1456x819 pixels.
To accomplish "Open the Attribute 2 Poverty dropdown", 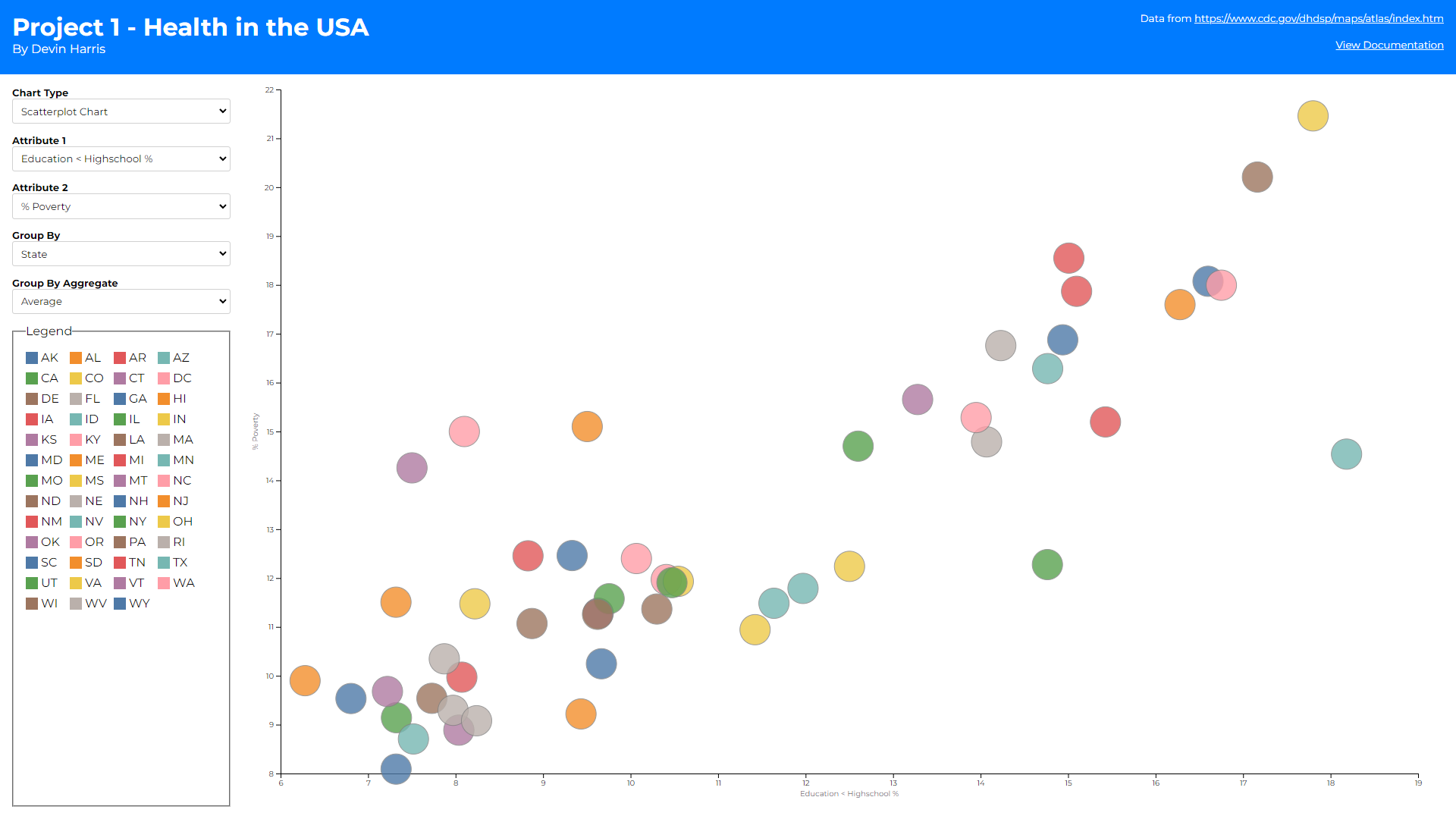I will [121, 206].
